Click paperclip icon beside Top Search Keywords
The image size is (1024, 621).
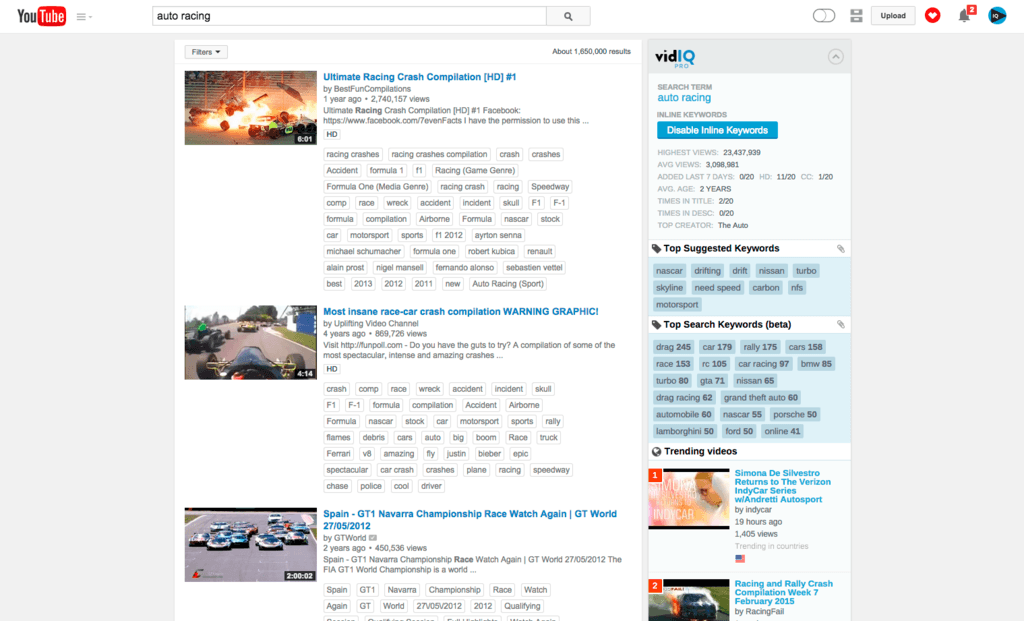pyautogui.click(x=840, y=325)
